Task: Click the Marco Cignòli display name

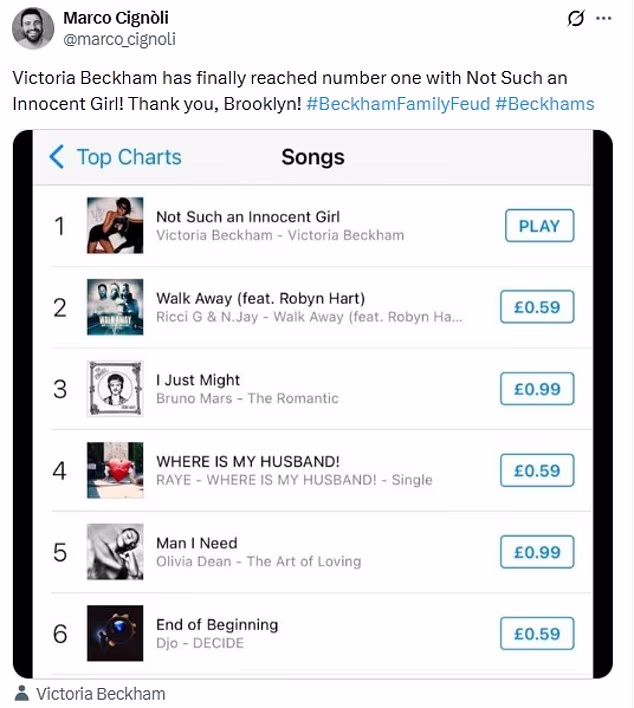Action: (116, 18)
